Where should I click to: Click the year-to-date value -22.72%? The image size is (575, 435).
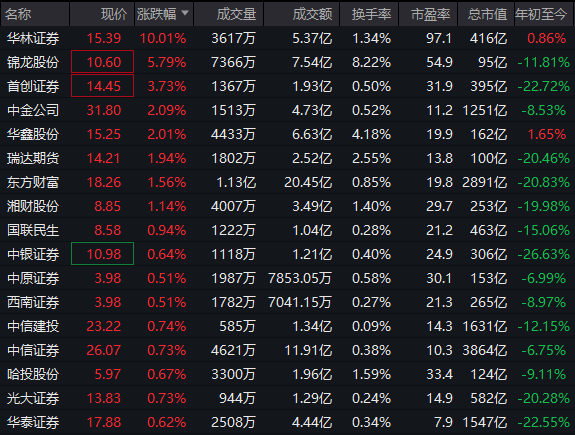point(543,86)
